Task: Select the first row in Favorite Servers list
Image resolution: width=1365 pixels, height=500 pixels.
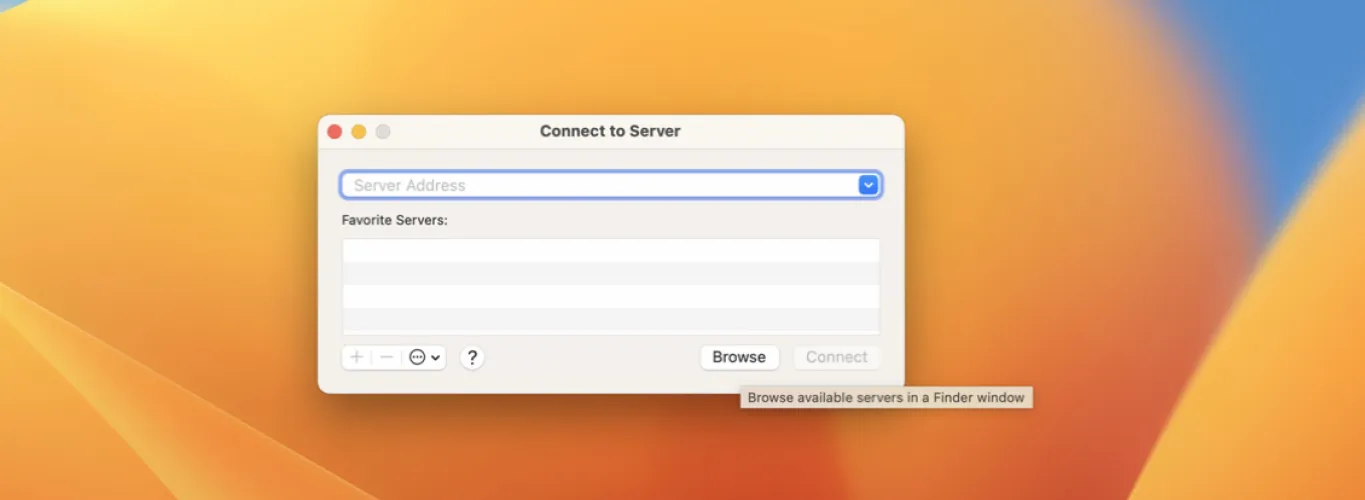Action: pyautogui.click(x=610, y=250)
